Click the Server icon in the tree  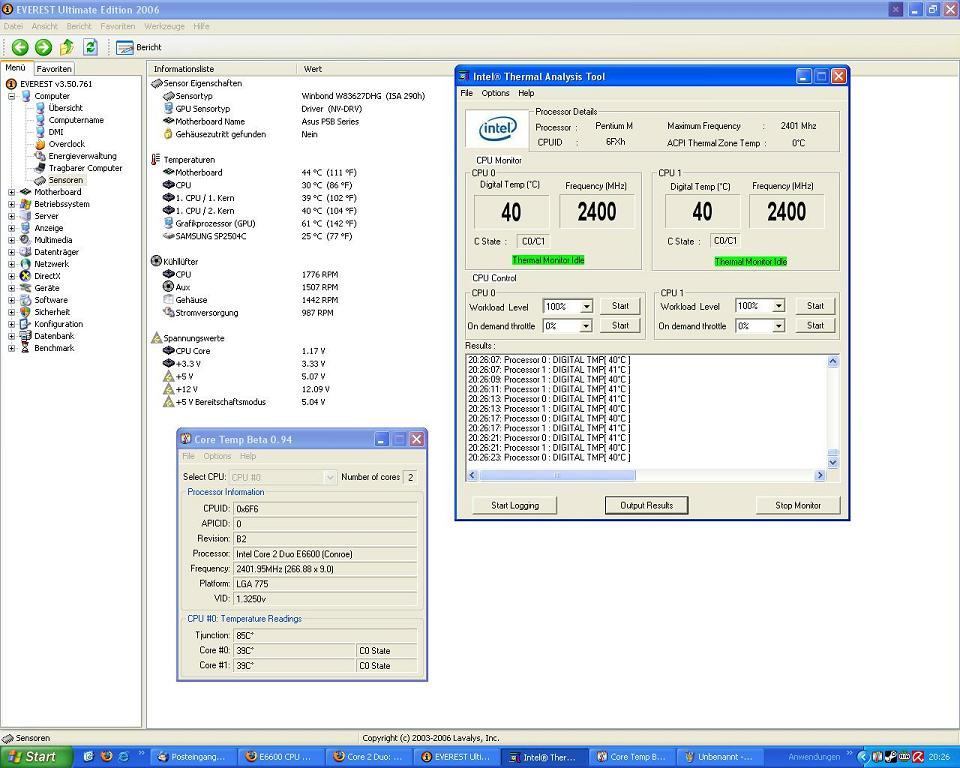25,216
